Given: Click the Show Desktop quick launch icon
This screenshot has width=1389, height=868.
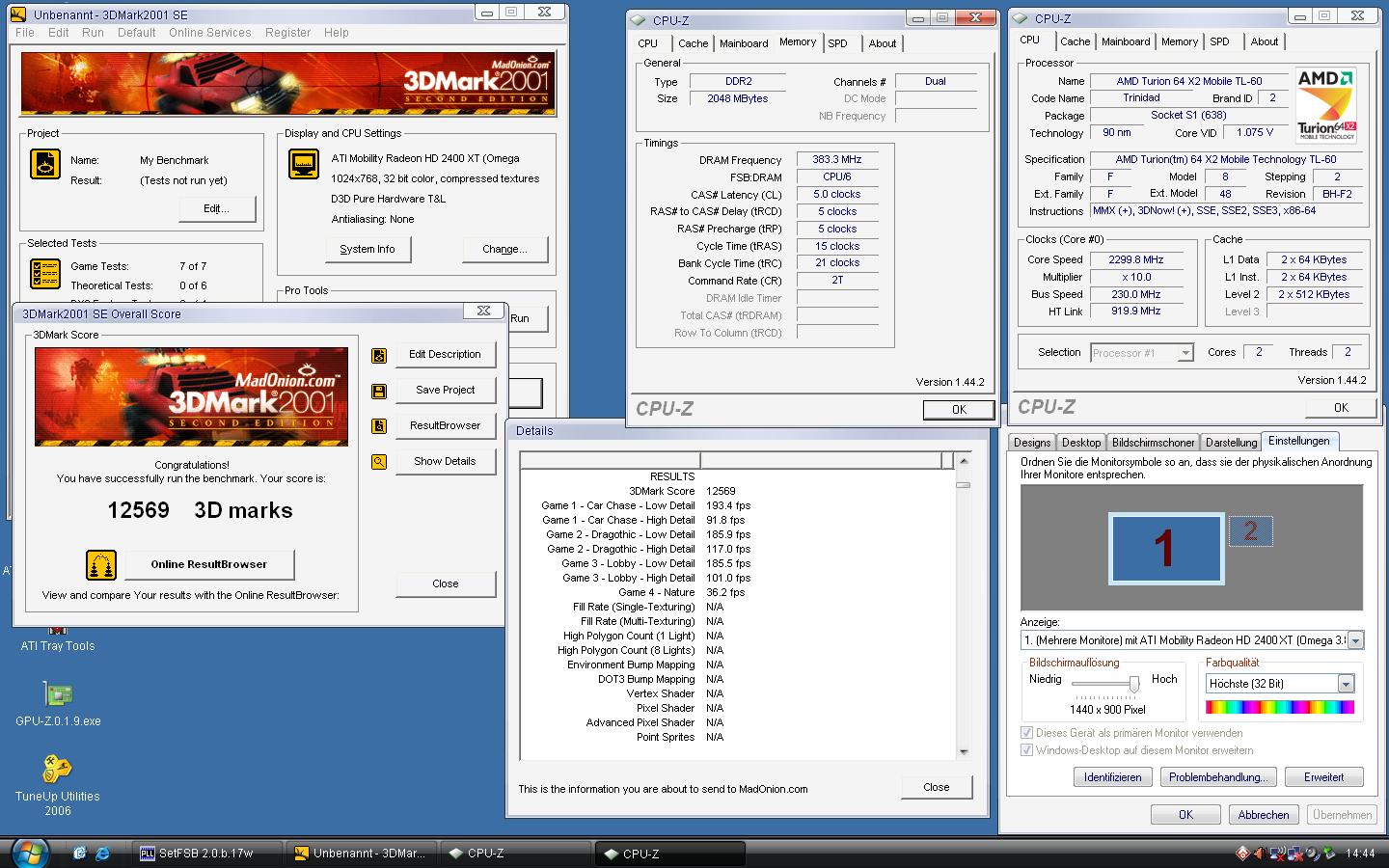Looking at the screenshot, I should click(x=79, y=853).
